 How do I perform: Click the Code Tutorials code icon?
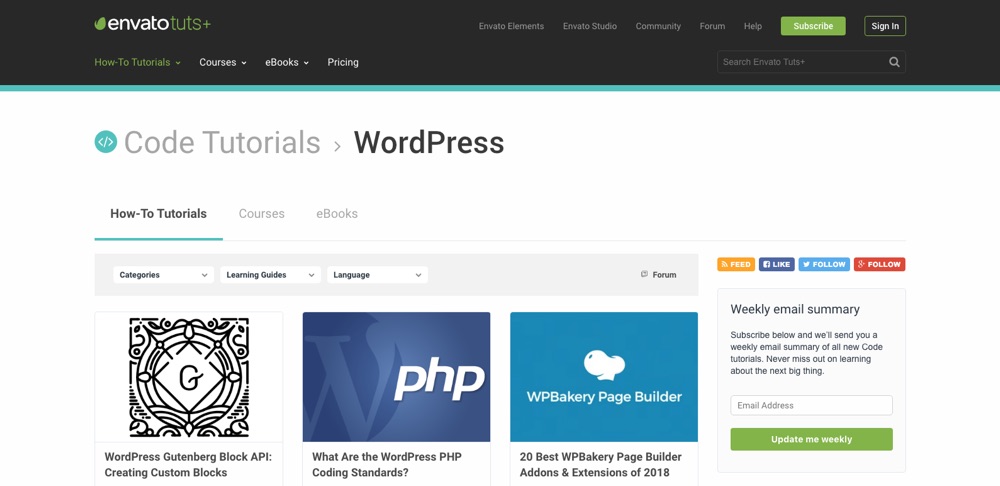tap(106, 142)
